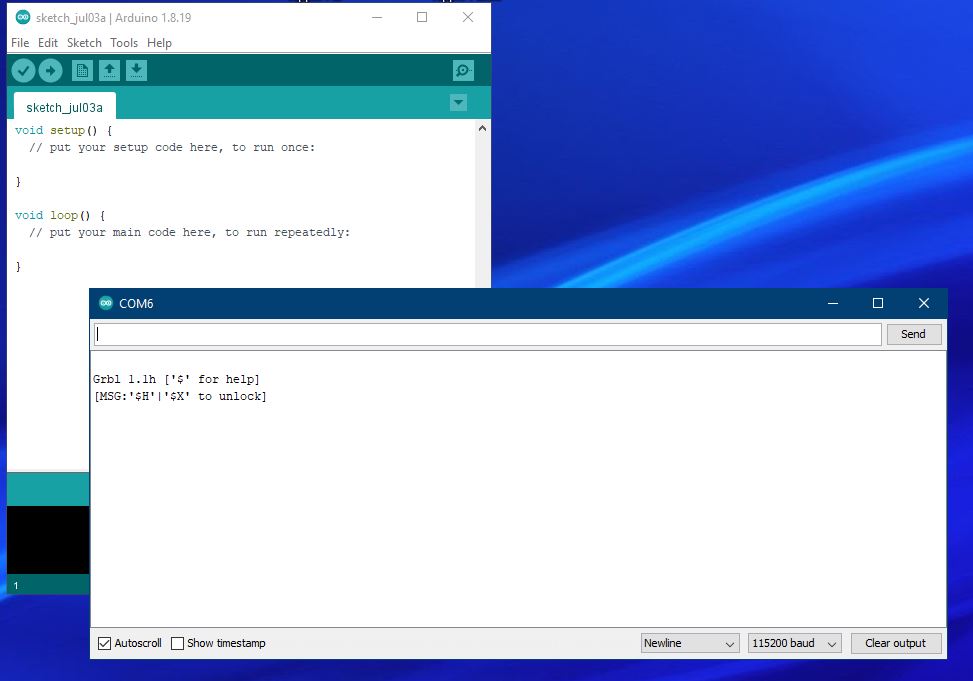Open the Newline line-ending dropdown
The image size is (973, 681).
689,643
